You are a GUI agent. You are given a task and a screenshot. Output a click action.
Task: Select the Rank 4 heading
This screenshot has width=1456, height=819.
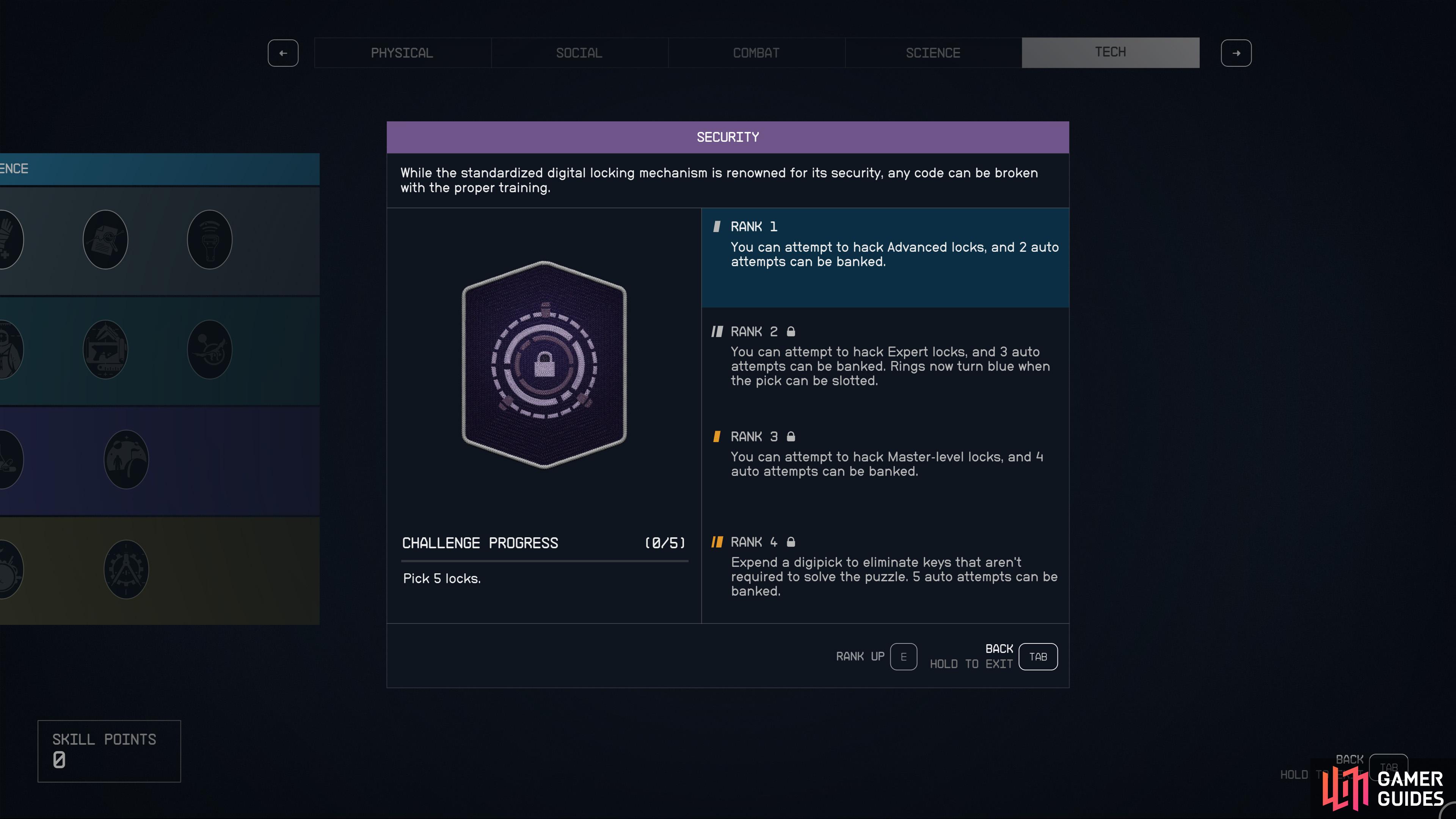click(754, 541)
